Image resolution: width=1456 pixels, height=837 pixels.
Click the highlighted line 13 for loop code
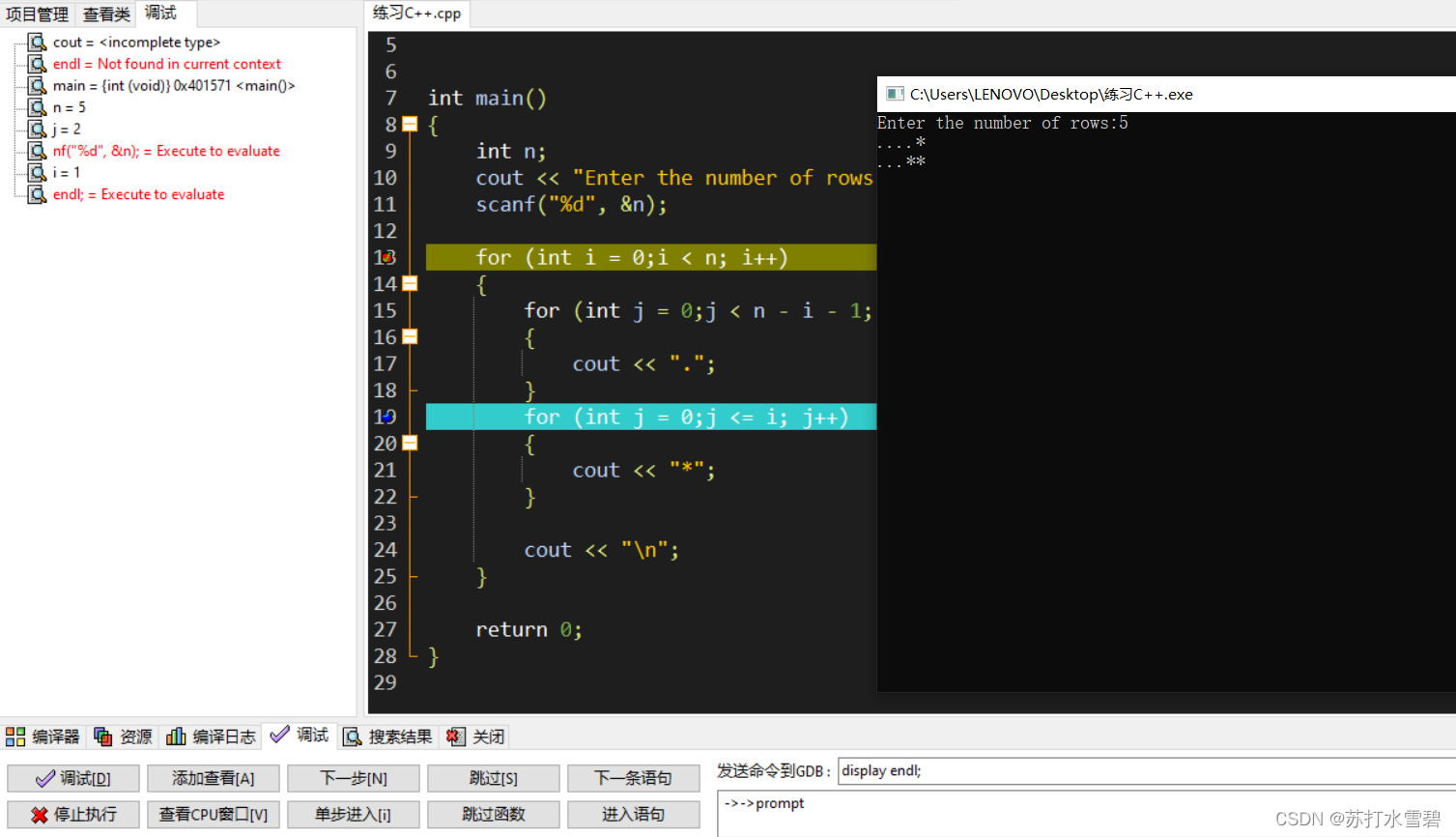click(x=651, y=257)
